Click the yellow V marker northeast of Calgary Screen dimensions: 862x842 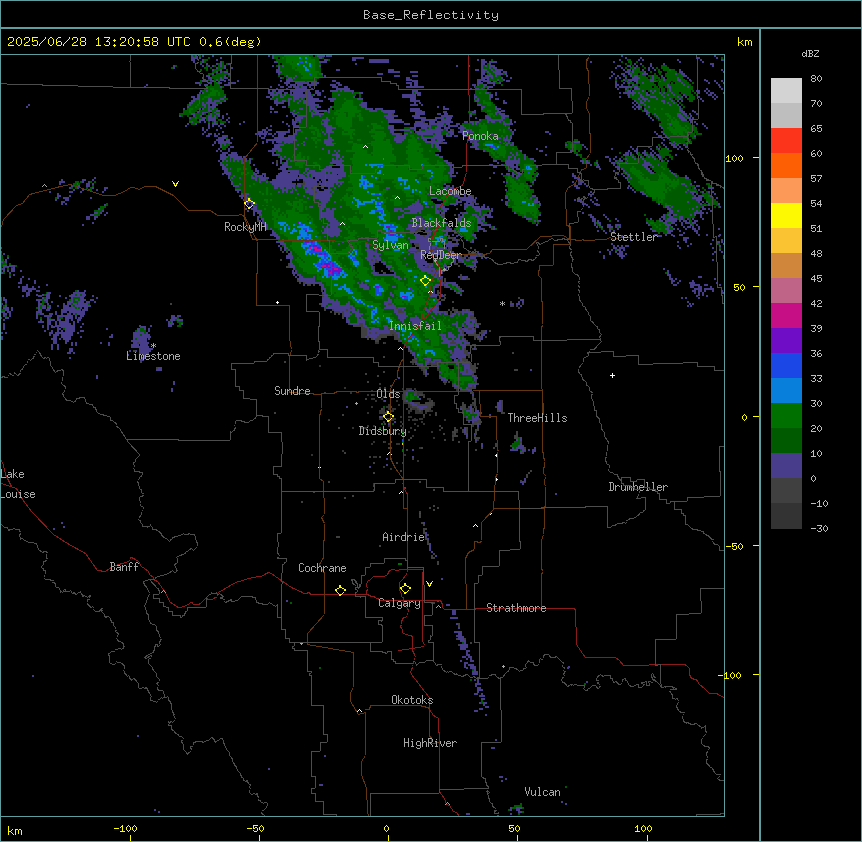[x=429, y=584]
